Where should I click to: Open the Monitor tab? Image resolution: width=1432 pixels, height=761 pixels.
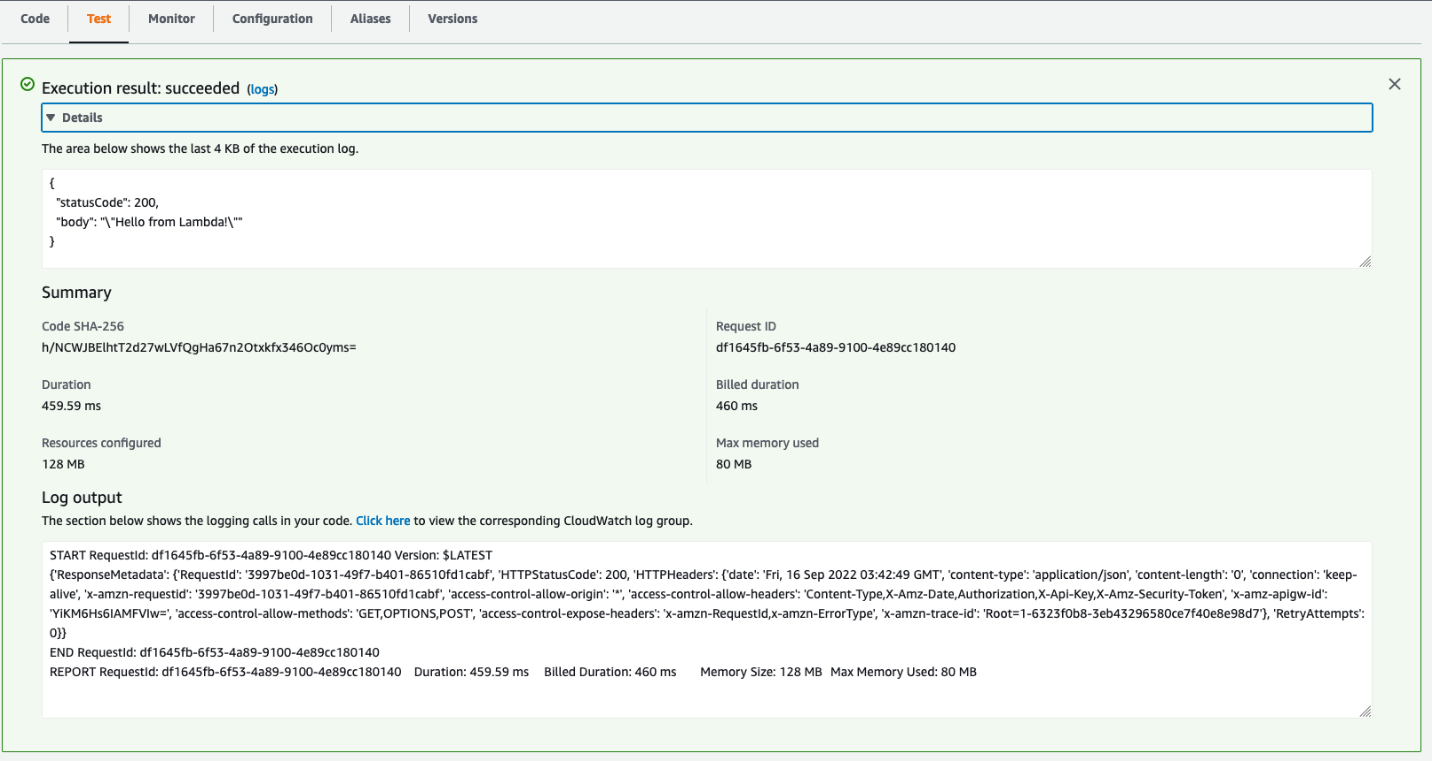pyautogui.click(x=171, y=18)
